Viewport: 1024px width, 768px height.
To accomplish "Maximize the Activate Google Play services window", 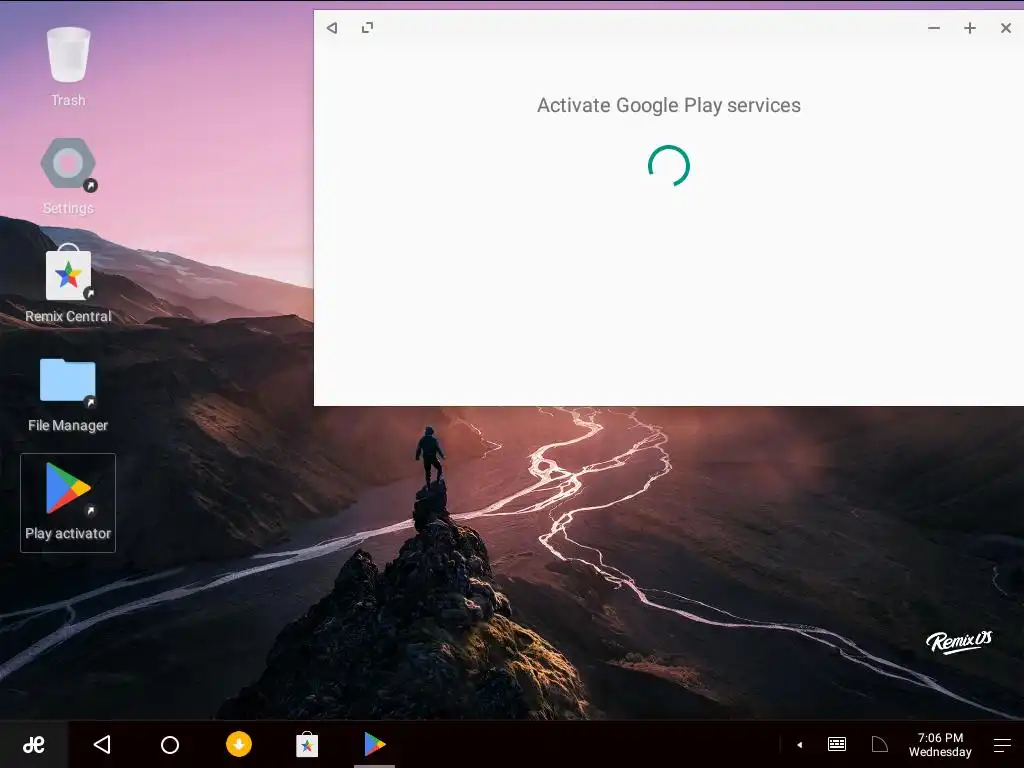I will [x=970, y=28].
